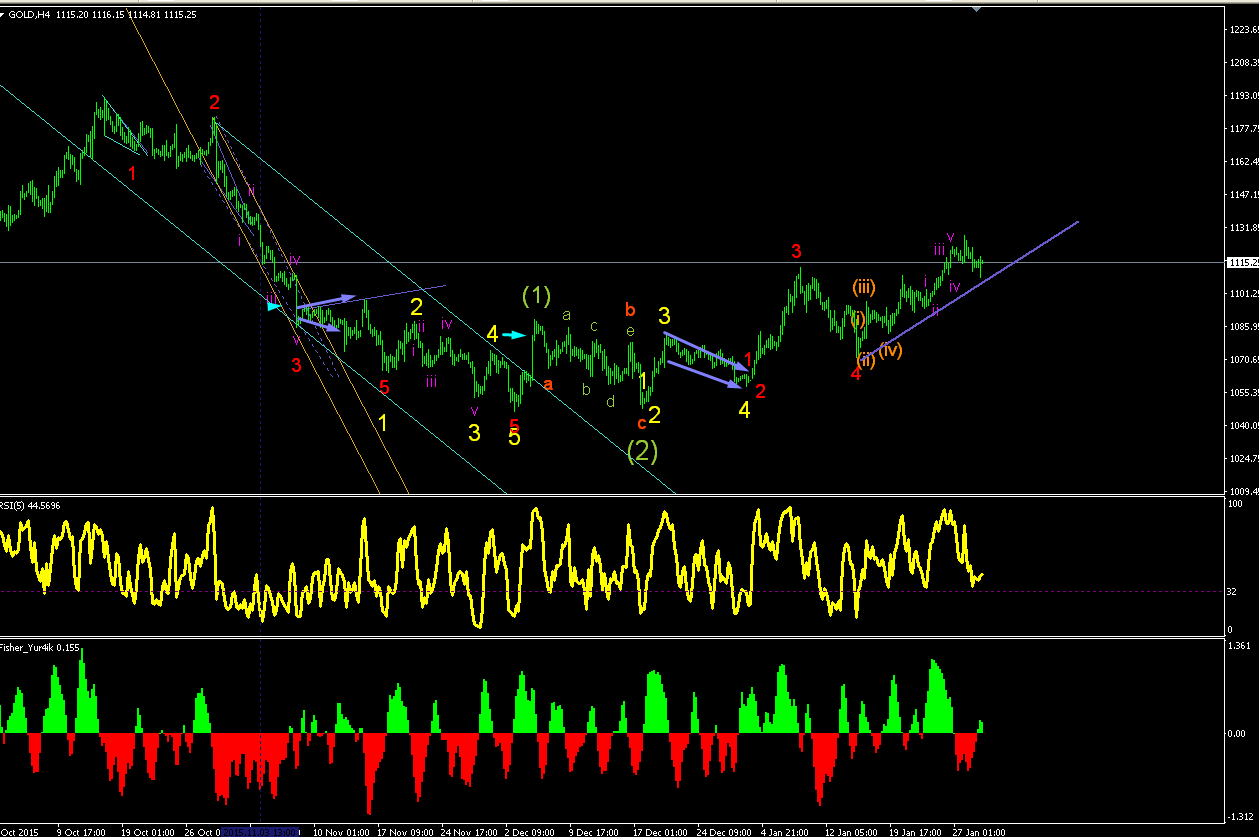Click the price axis label starting 1040
1259x837 pixels.
pyautogui.click(x=1244, y=425)
